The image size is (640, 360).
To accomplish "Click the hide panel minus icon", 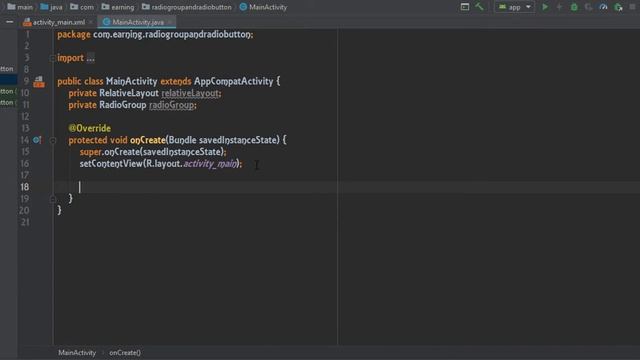I will coord(9,22).
